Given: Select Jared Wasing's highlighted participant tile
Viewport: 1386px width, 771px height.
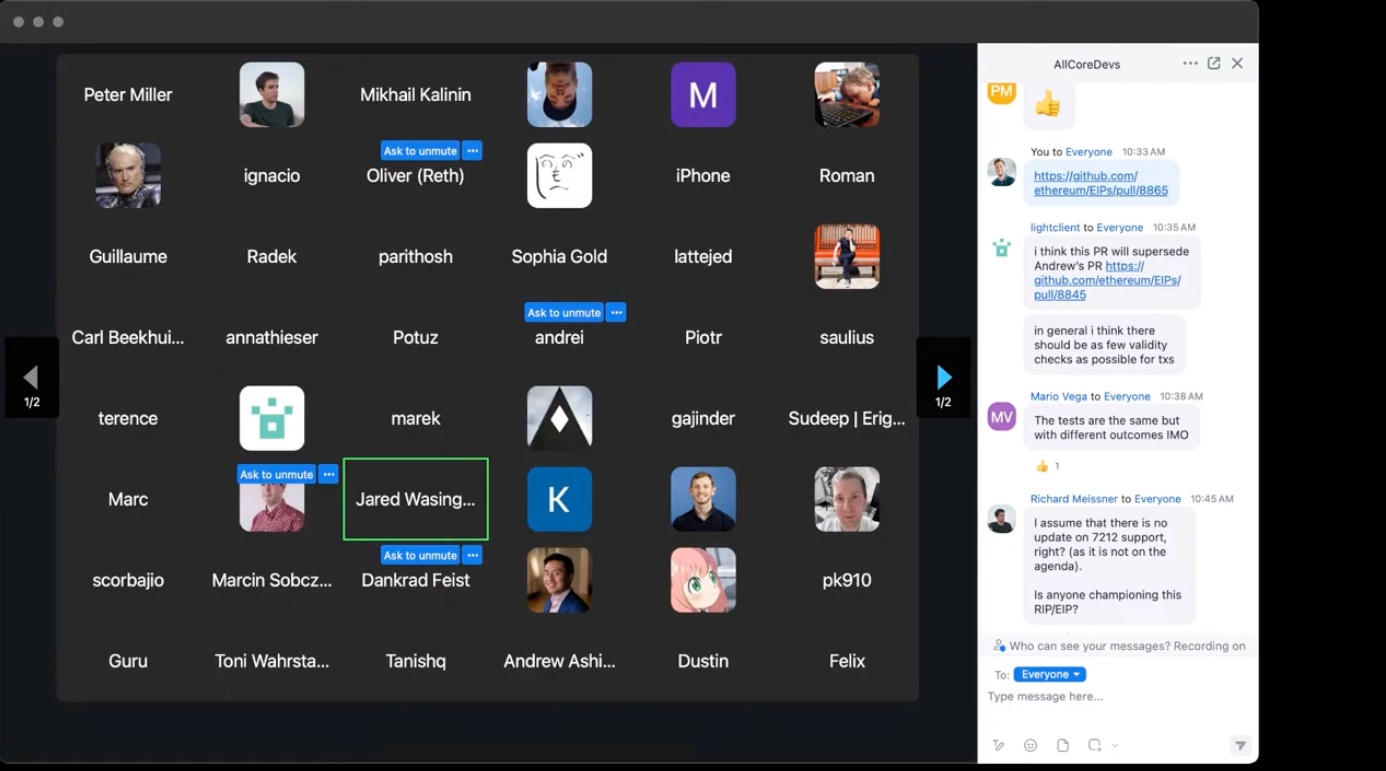Looking at the screenshot, I should (x=415, y=499).
